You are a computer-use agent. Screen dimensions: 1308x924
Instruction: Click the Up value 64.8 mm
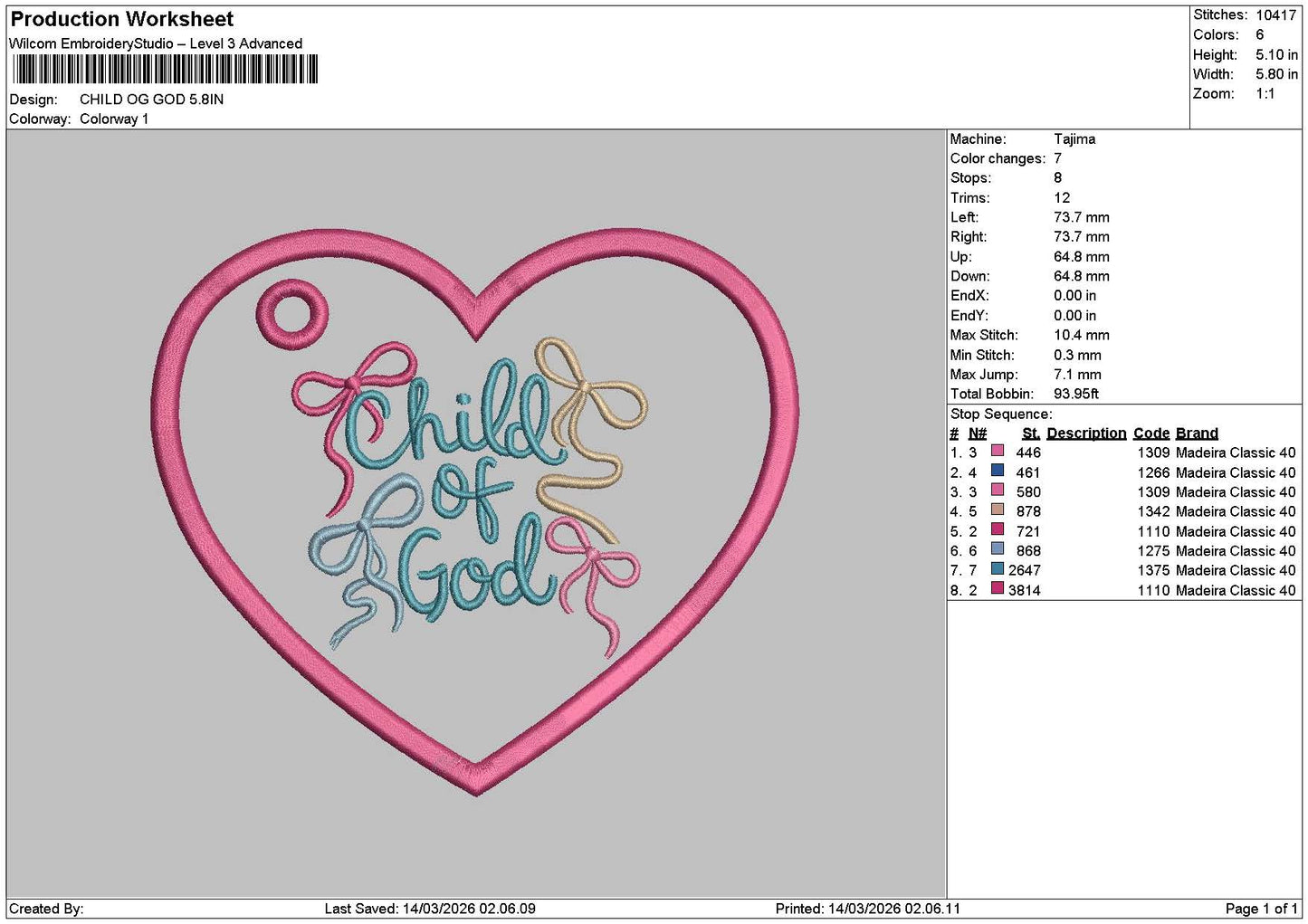1082,257
